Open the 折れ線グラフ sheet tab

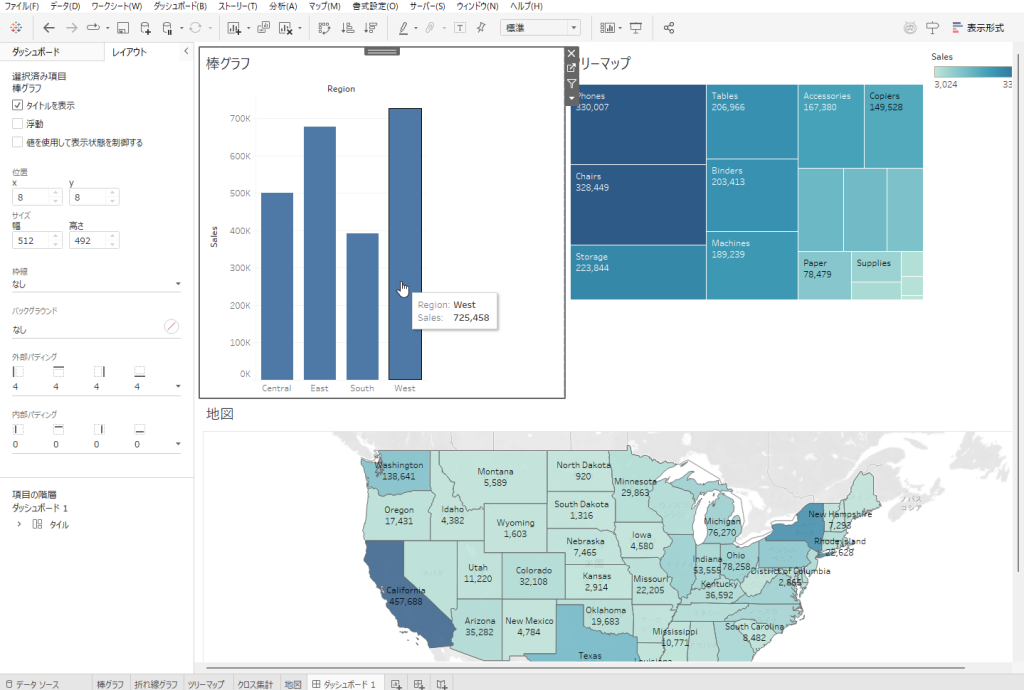[x=156, y=684]
